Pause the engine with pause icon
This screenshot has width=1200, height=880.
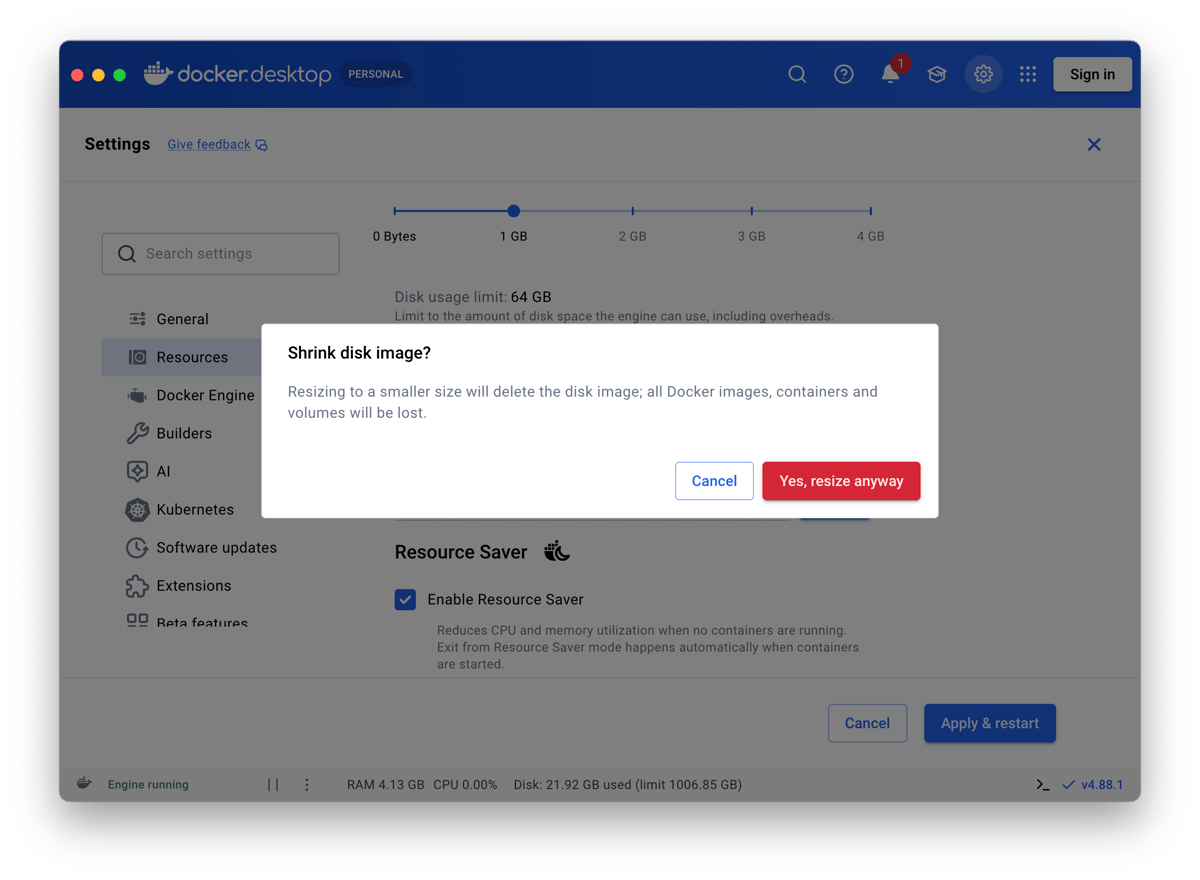[273, 785]
